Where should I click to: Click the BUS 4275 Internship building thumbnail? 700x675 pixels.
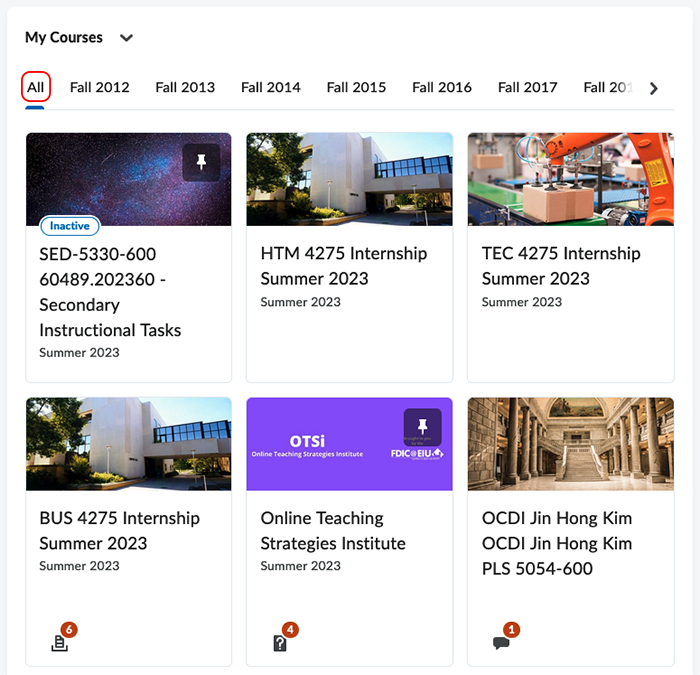(x=128, y=444)
